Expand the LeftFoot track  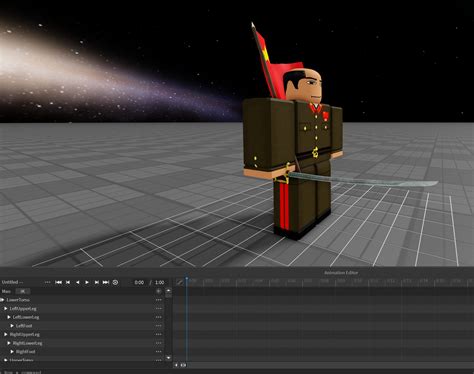click(x=12, y=326)
